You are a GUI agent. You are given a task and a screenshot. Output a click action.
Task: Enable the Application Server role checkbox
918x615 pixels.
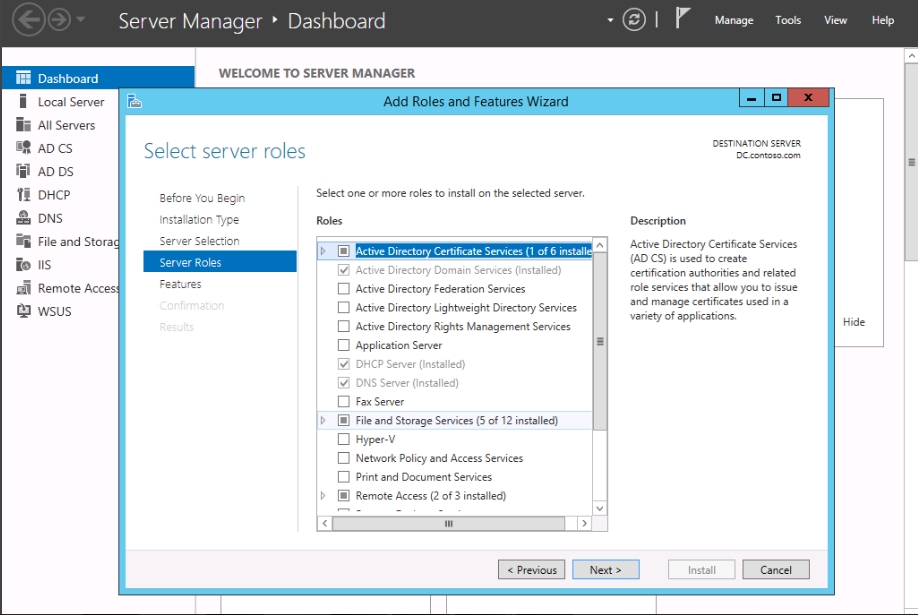pyautogui.click(x=344, y=345)
